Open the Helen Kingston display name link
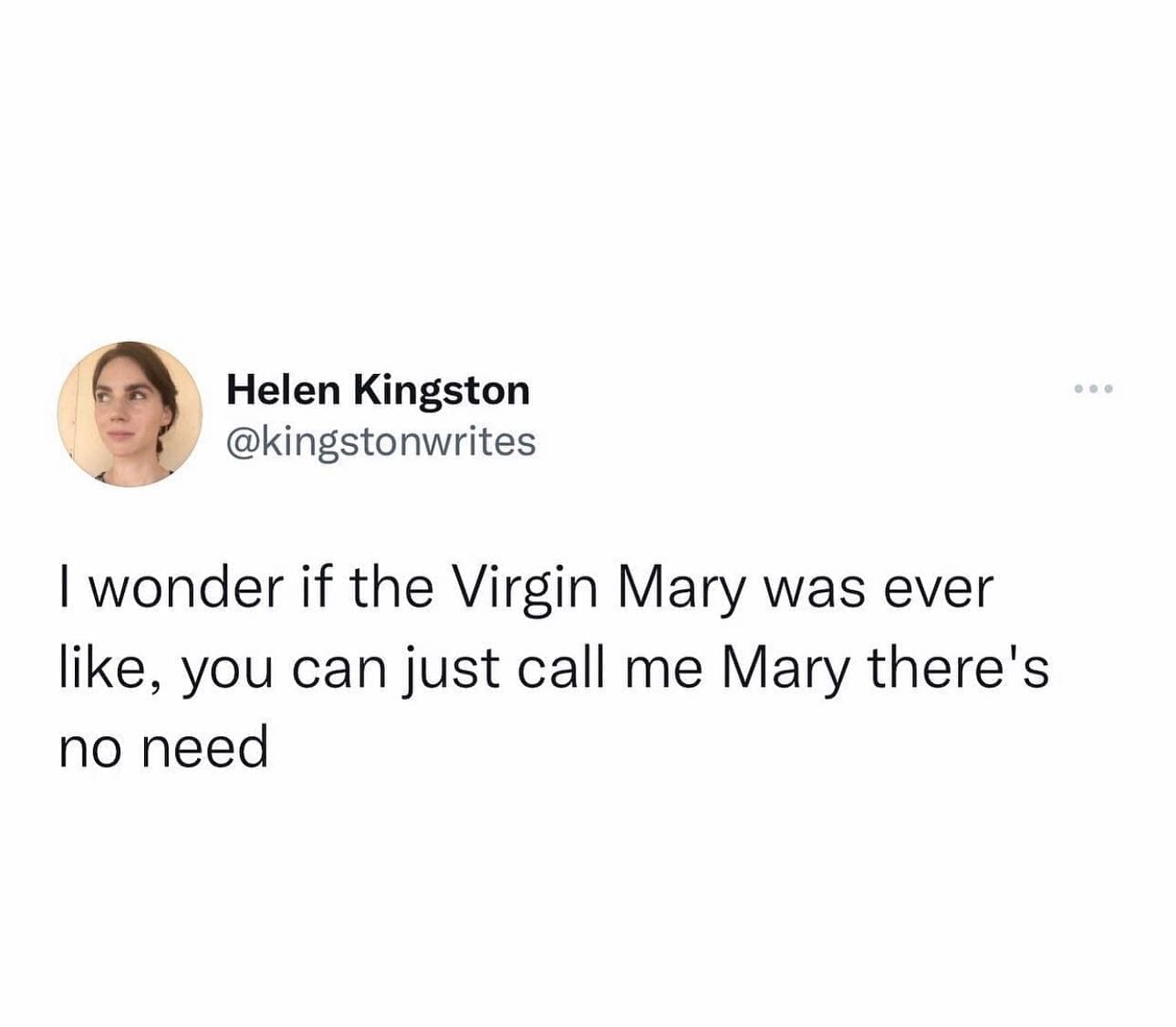Viewport: 1176px width, 1027px height. (378, 390)
